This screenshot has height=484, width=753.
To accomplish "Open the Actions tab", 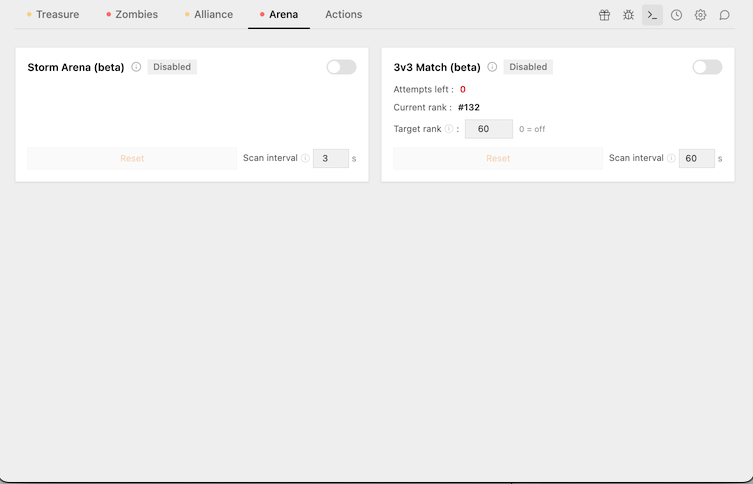I will [344, 14].
